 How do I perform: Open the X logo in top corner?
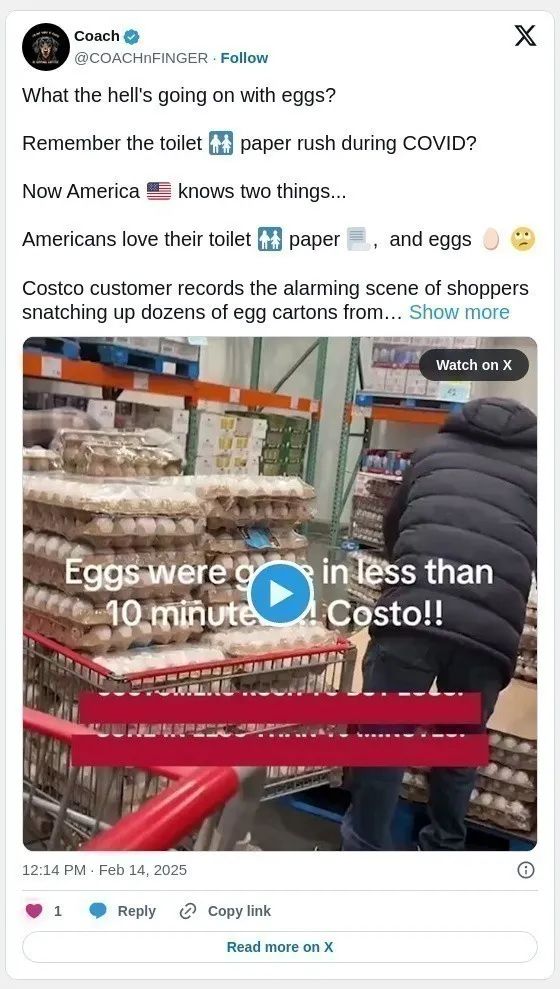click(525, 35)
